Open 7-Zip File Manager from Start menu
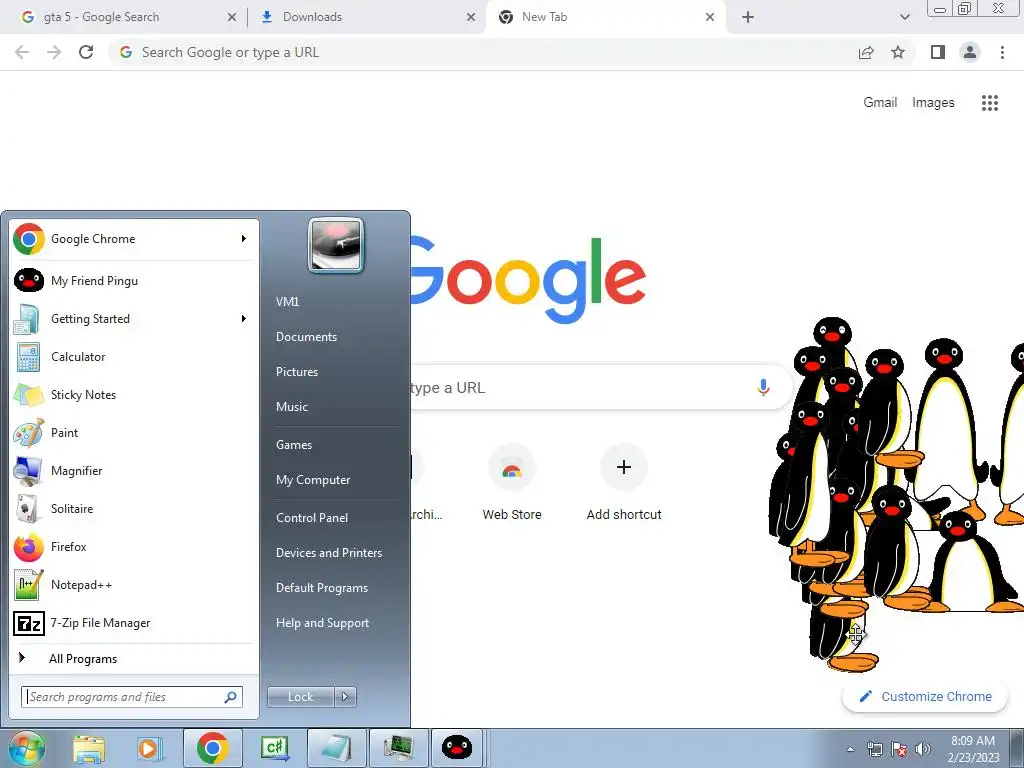Image resolution: width=1024 pixels, height=768 pixels. point(133,623)
